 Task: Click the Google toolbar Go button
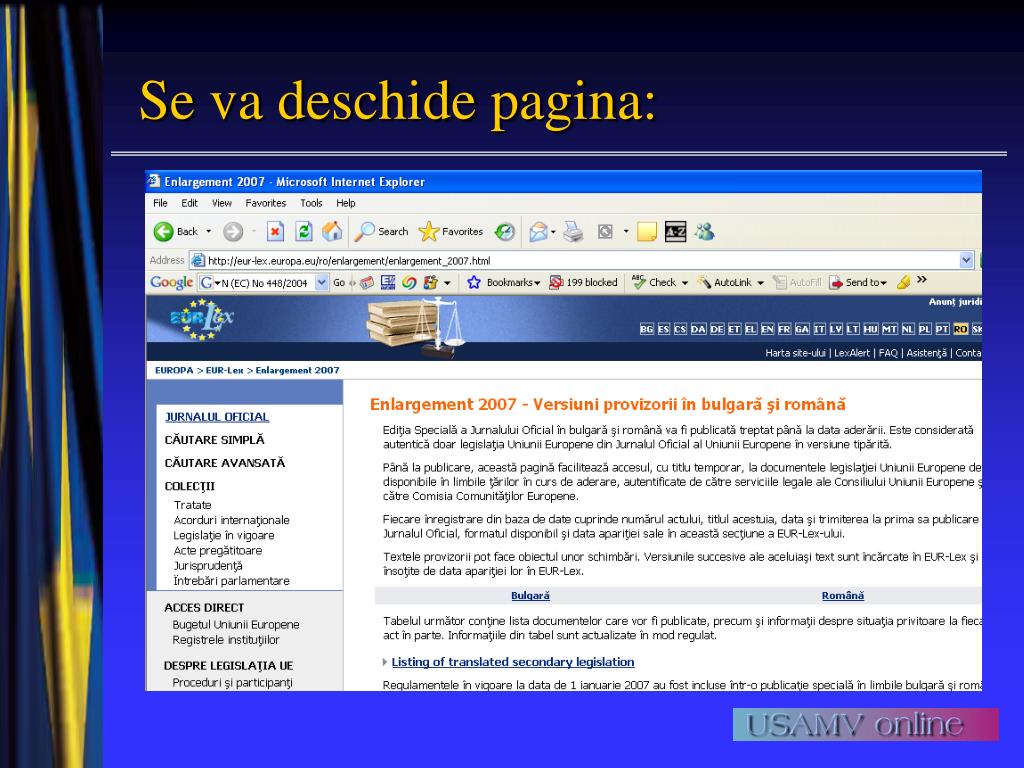(339, 283)
